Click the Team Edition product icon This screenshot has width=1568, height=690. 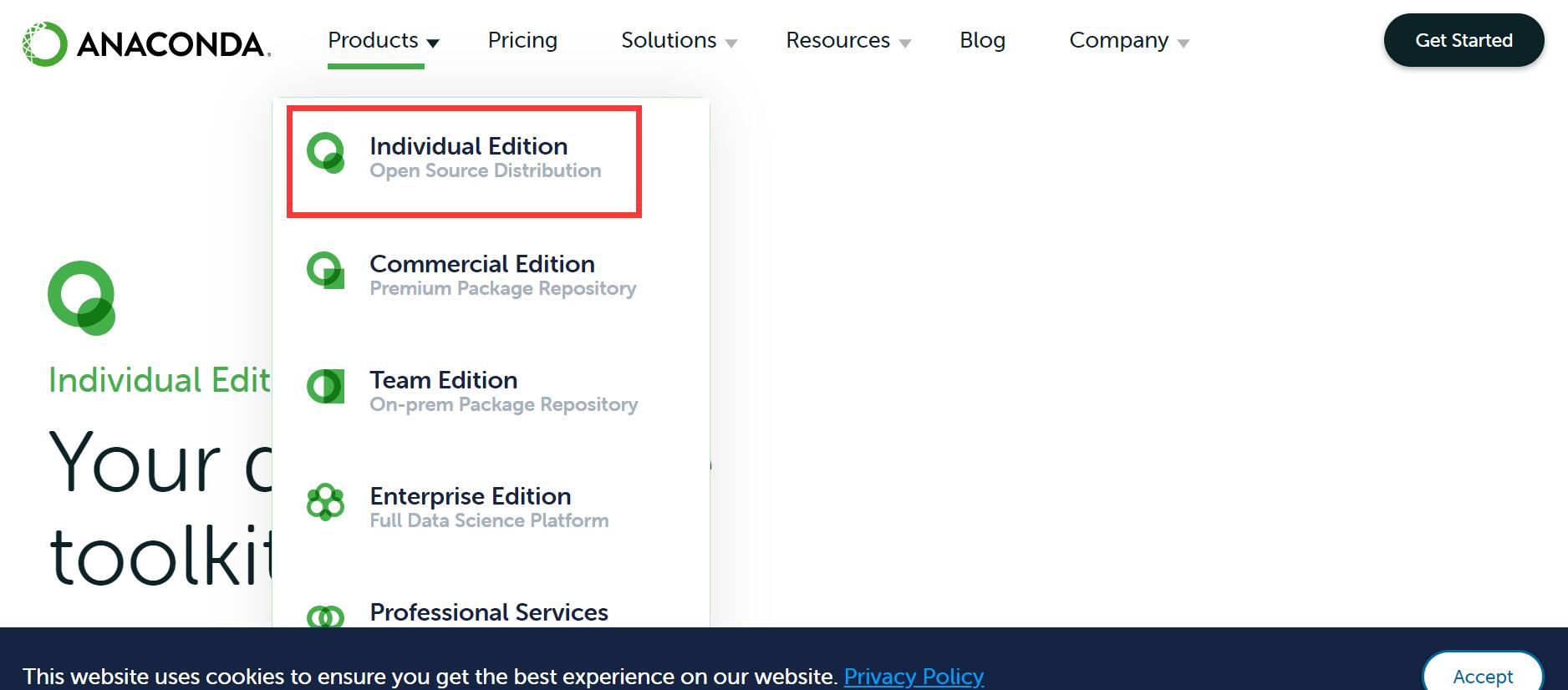[x=326, y=387]
